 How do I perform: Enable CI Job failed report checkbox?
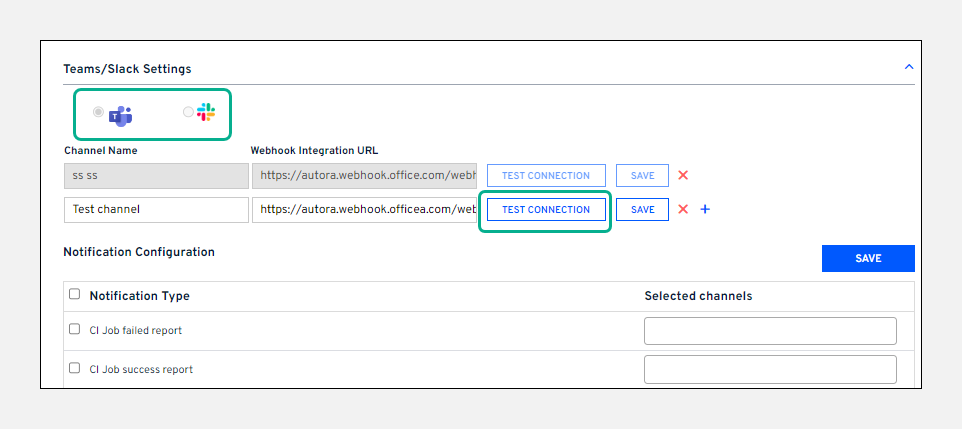pos(74,329)
